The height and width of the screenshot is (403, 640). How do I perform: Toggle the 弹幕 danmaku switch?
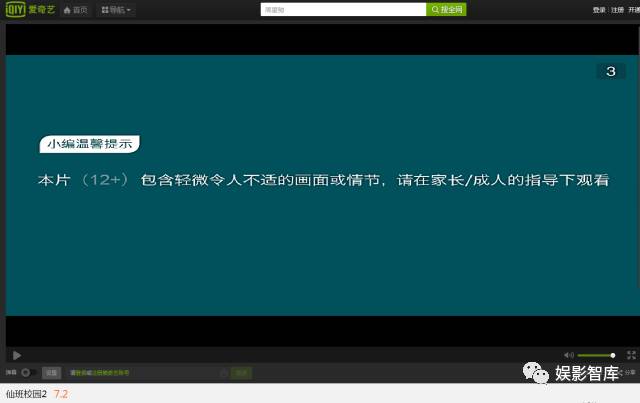[29, 373]
